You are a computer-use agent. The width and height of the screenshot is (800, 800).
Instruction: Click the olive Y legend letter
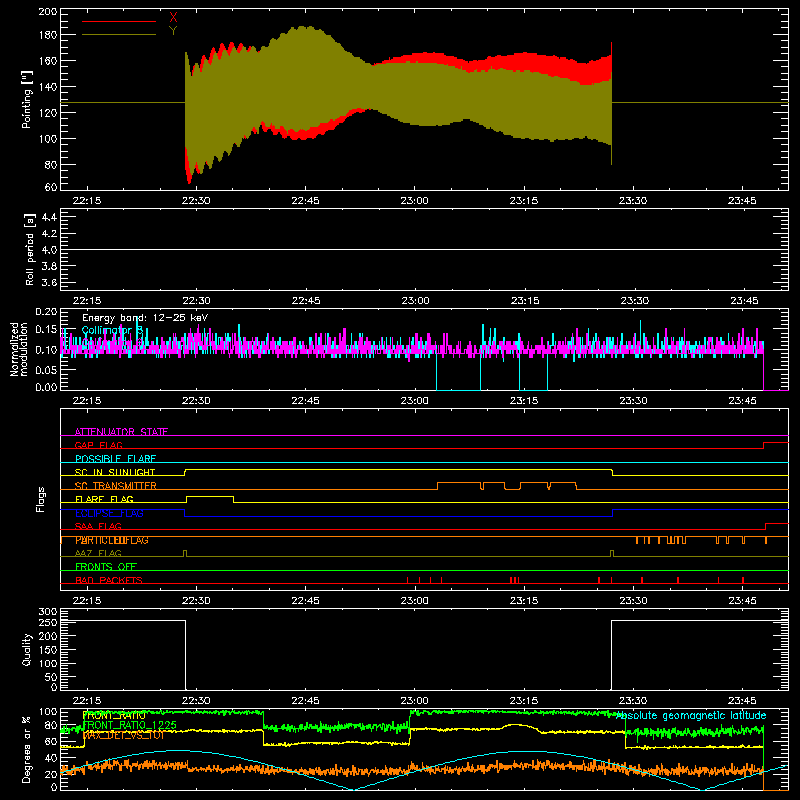[x=173, y=31]
